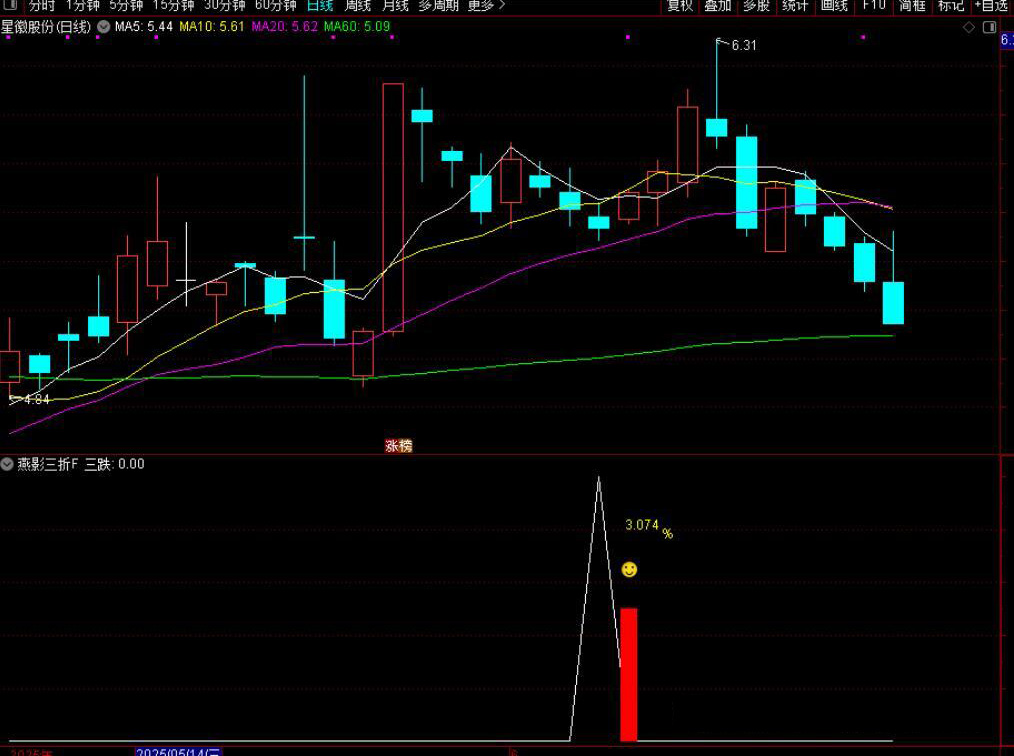This screenshot has height=756, width=1014.
Task: Click the red indicator bar in sub-chart
Action: tap(628, 674)
